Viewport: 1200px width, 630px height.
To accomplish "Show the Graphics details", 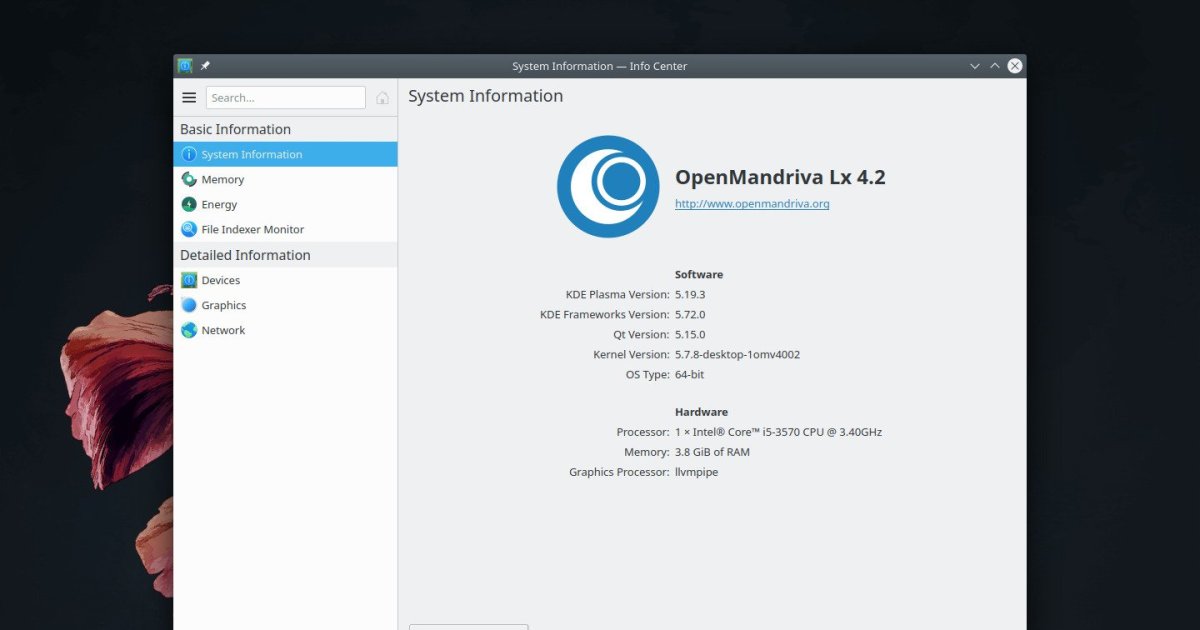I will click(x=223, y=306).
